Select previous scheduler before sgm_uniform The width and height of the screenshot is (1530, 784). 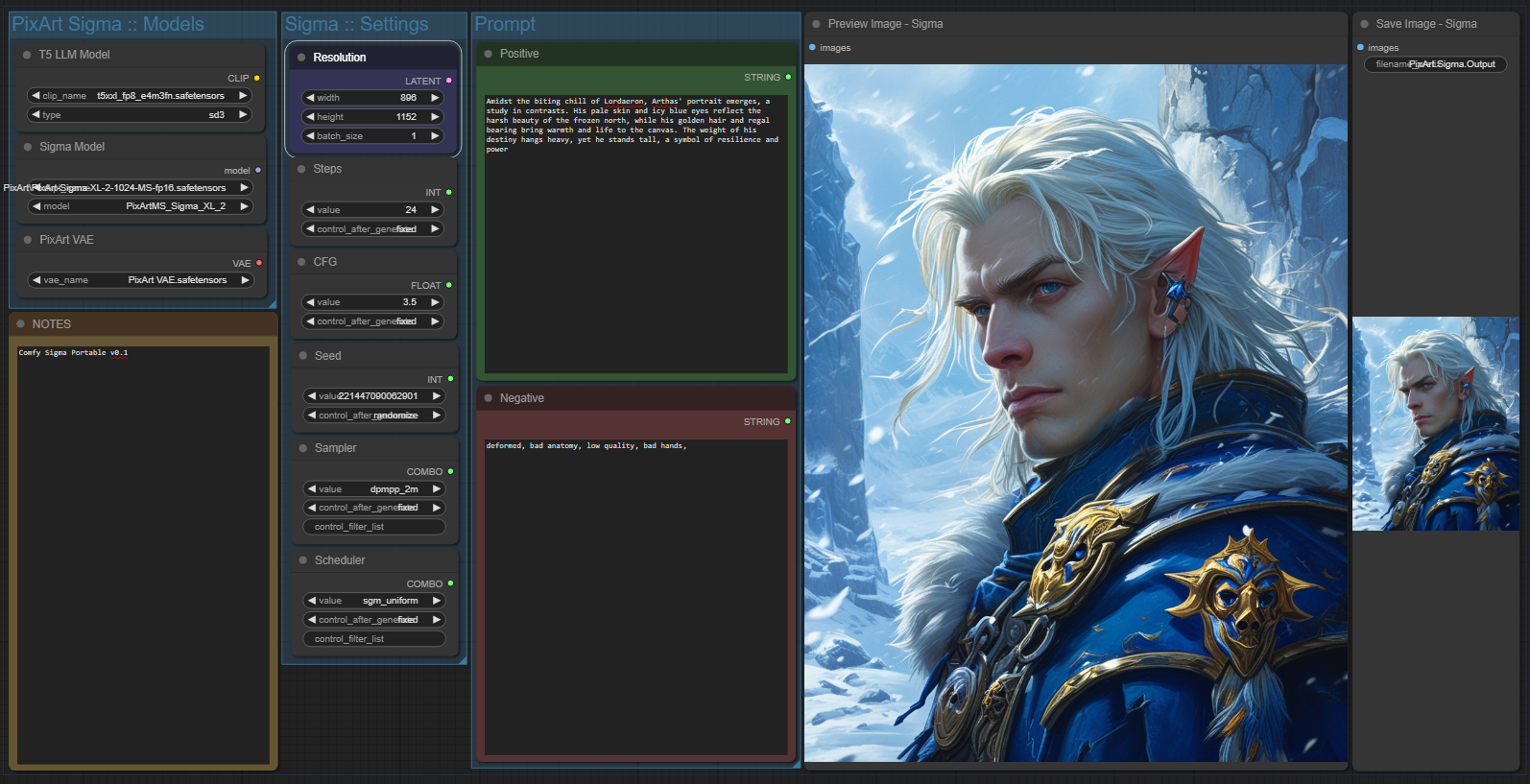(x=312, y=601)
